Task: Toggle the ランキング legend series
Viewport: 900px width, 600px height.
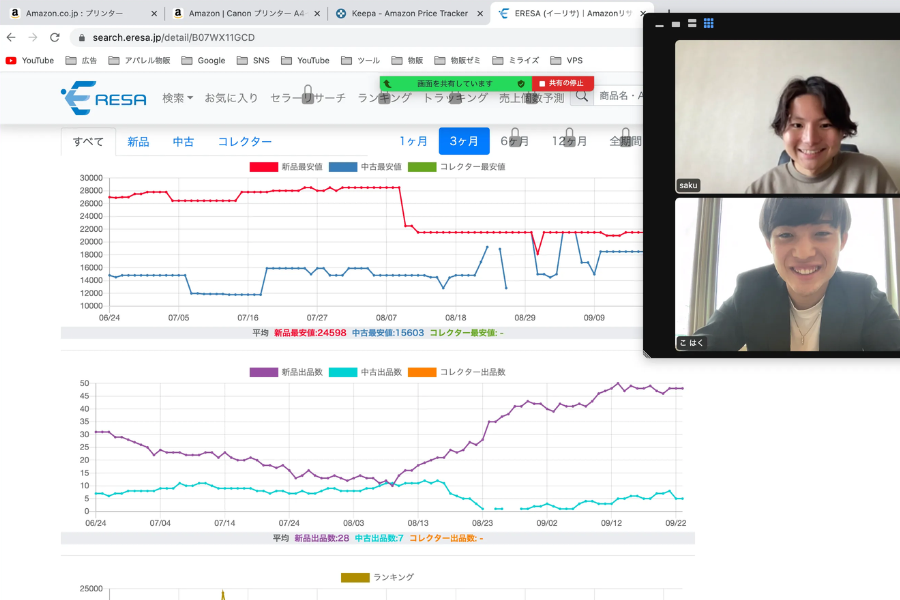Action: (x=377, y=577)
